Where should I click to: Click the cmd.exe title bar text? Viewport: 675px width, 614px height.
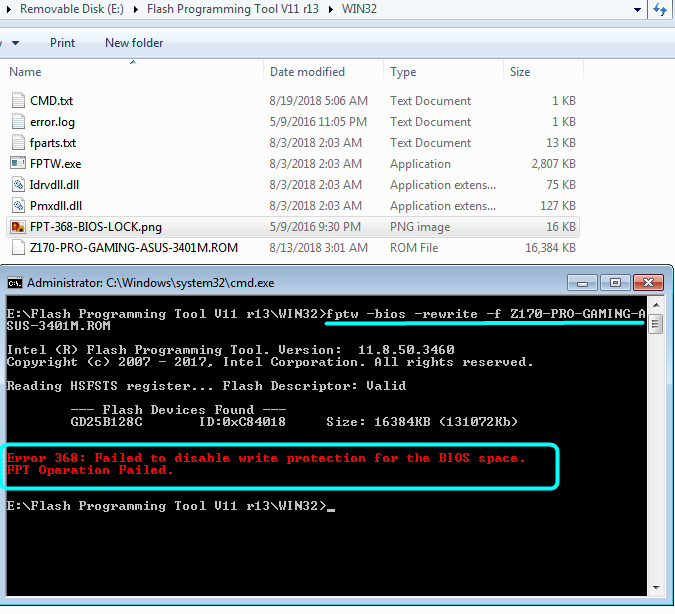coord(151,283)
